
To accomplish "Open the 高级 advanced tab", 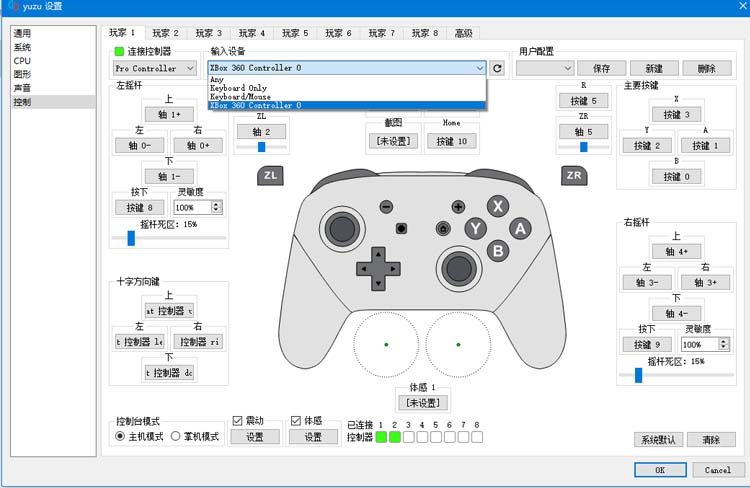I will click(x=463, y=33).
